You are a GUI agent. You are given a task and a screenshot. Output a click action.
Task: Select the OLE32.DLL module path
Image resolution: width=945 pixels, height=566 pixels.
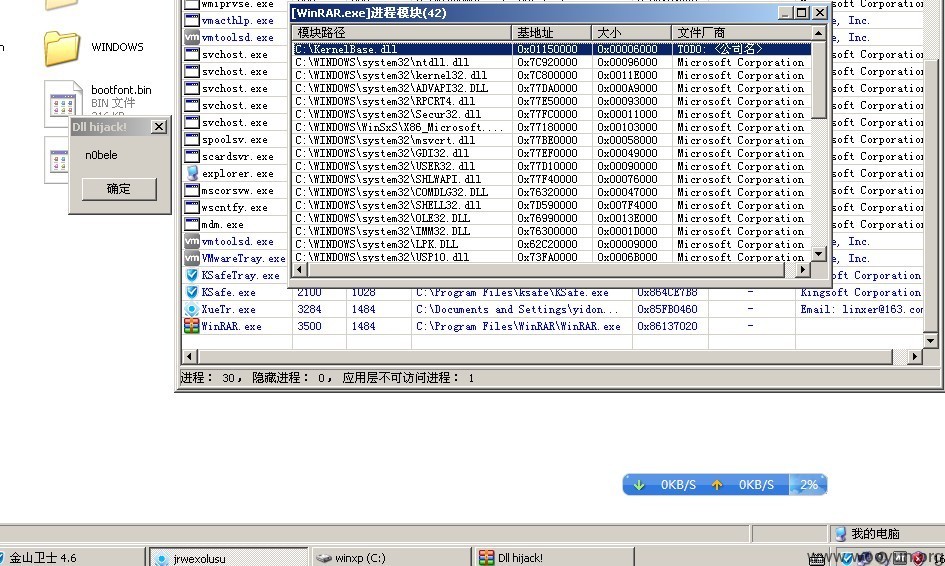click(x=383, y=218)
